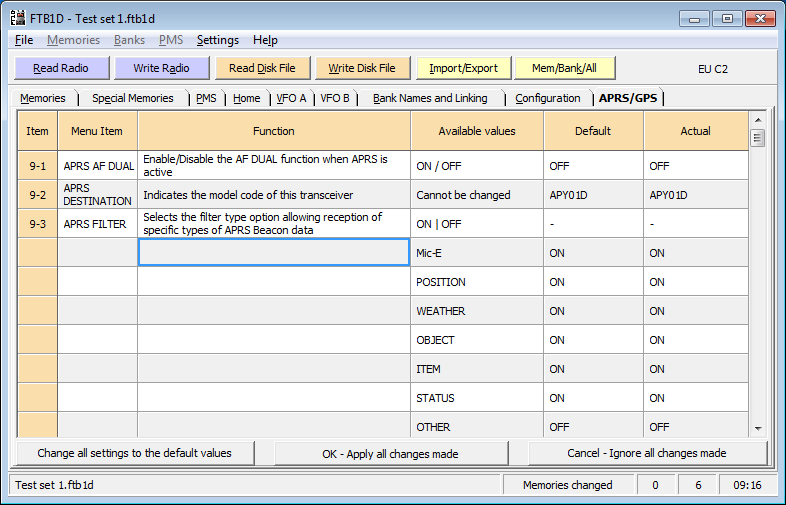Screen dimensions: 786x505
Task: Open the Bank Names and Linking tab
Action: (x=430, y=98)
